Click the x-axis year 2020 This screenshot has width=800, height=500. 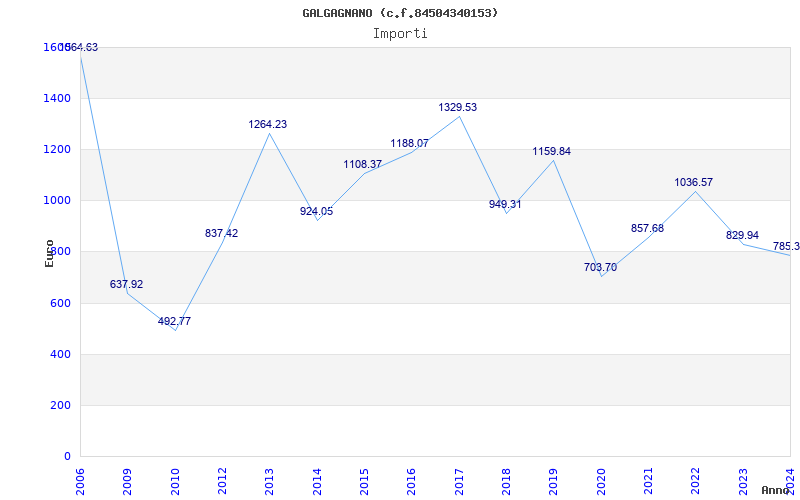(x=601, y=482)
